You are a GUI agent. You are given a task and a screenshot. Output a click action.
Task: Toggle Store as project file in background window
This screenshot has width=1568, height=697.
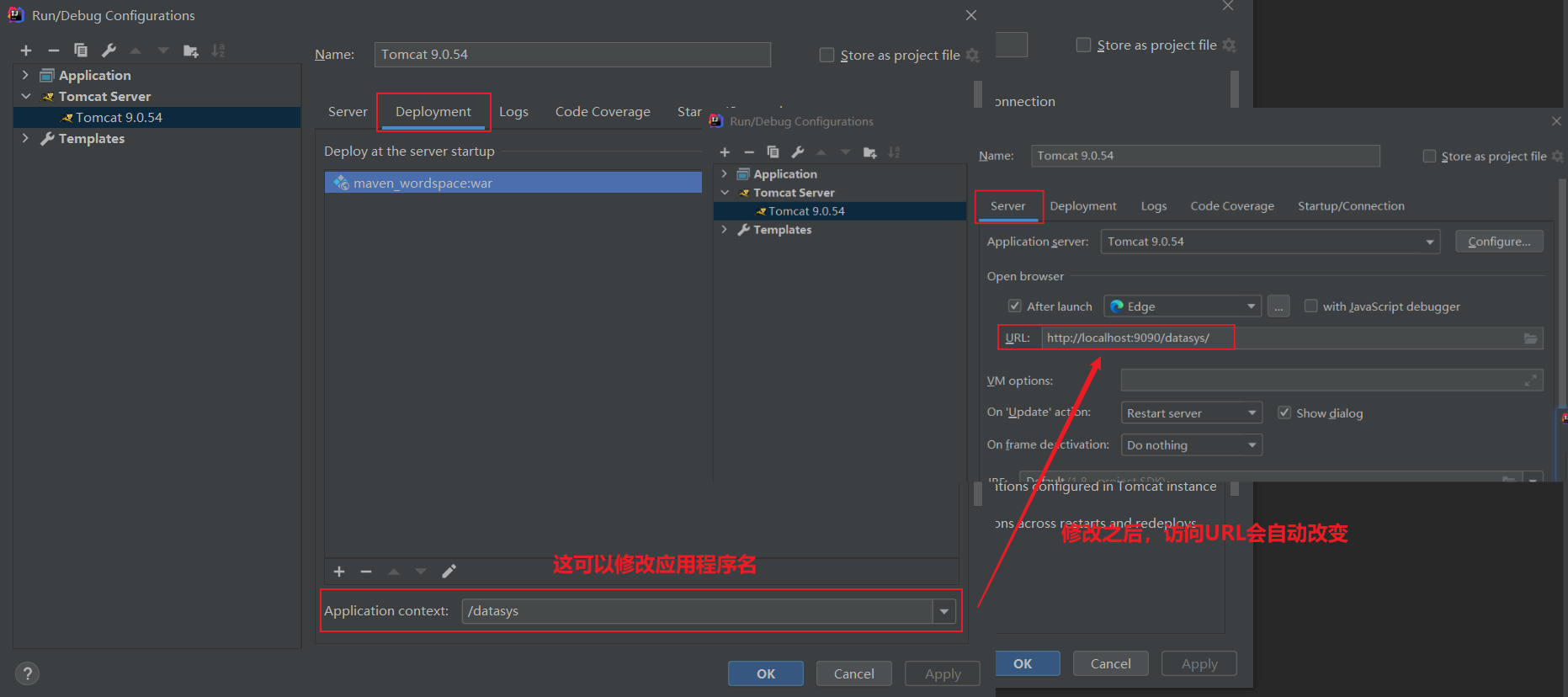1084,45
